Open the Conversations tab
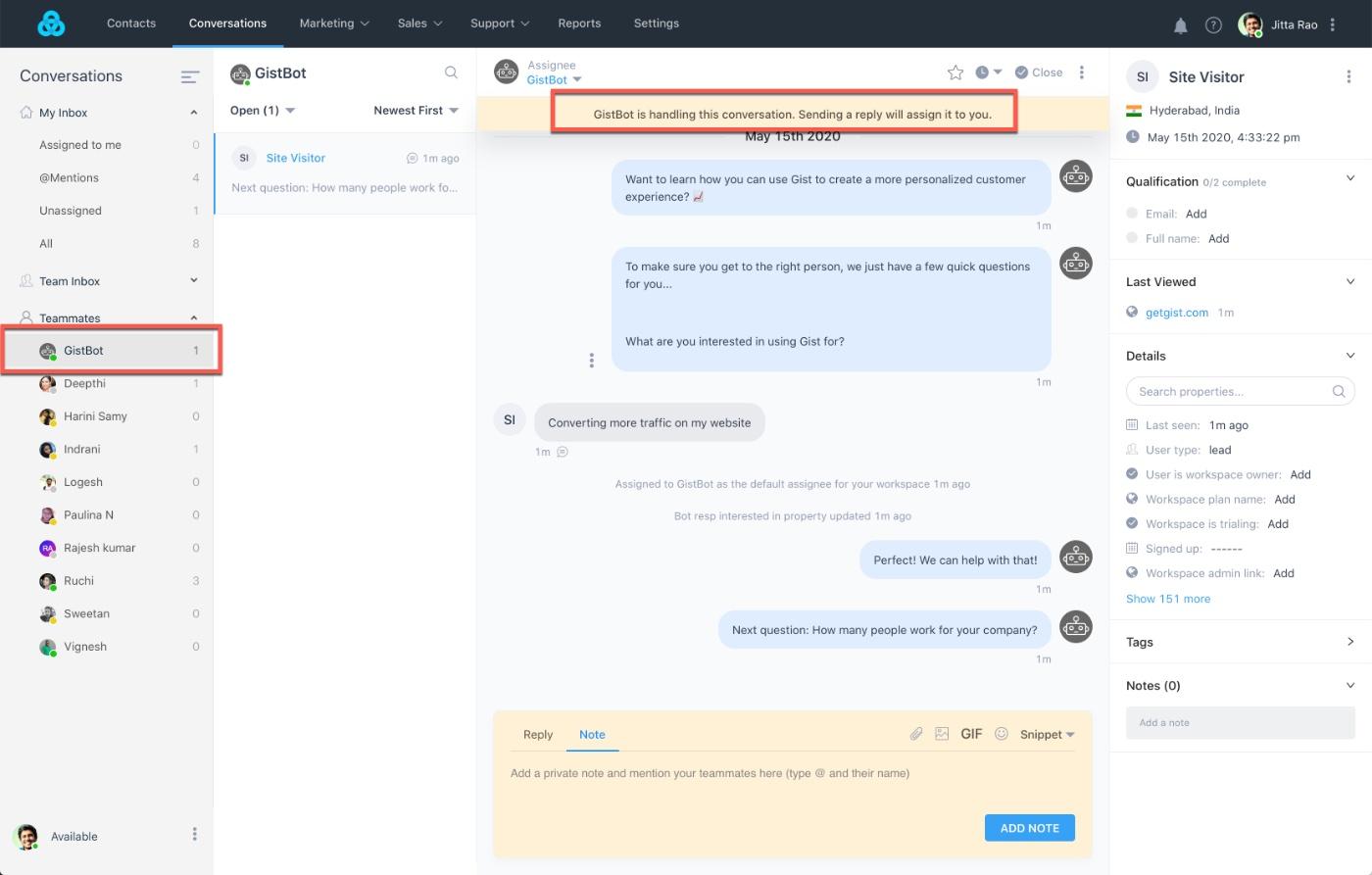 tap(227, 24)
